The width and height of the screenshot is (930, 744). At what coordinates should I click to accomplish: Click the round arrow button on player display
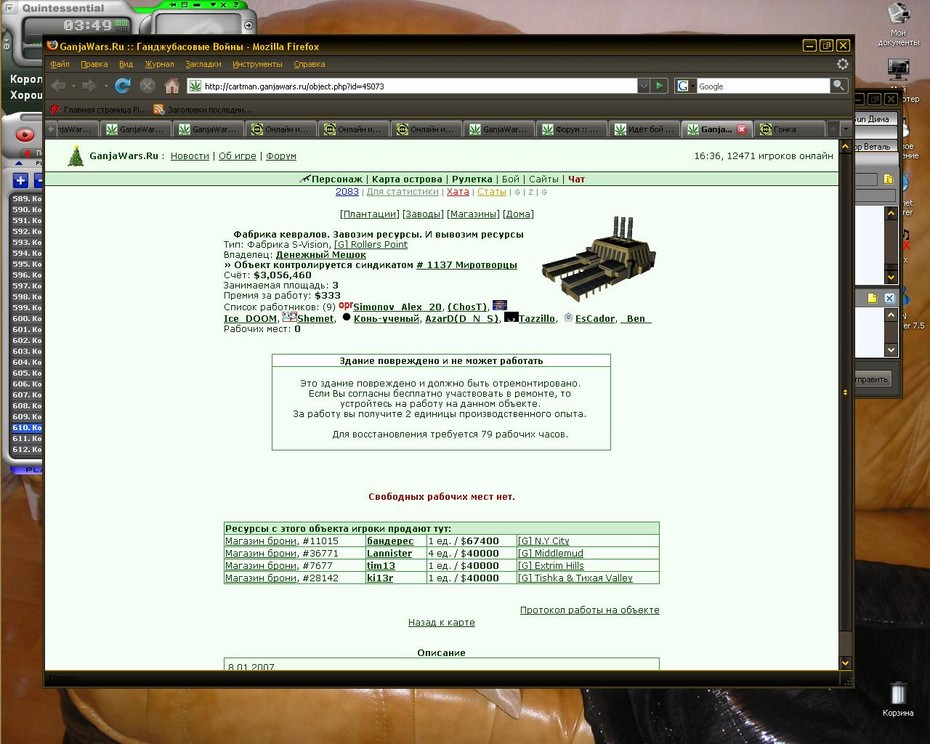248,26
